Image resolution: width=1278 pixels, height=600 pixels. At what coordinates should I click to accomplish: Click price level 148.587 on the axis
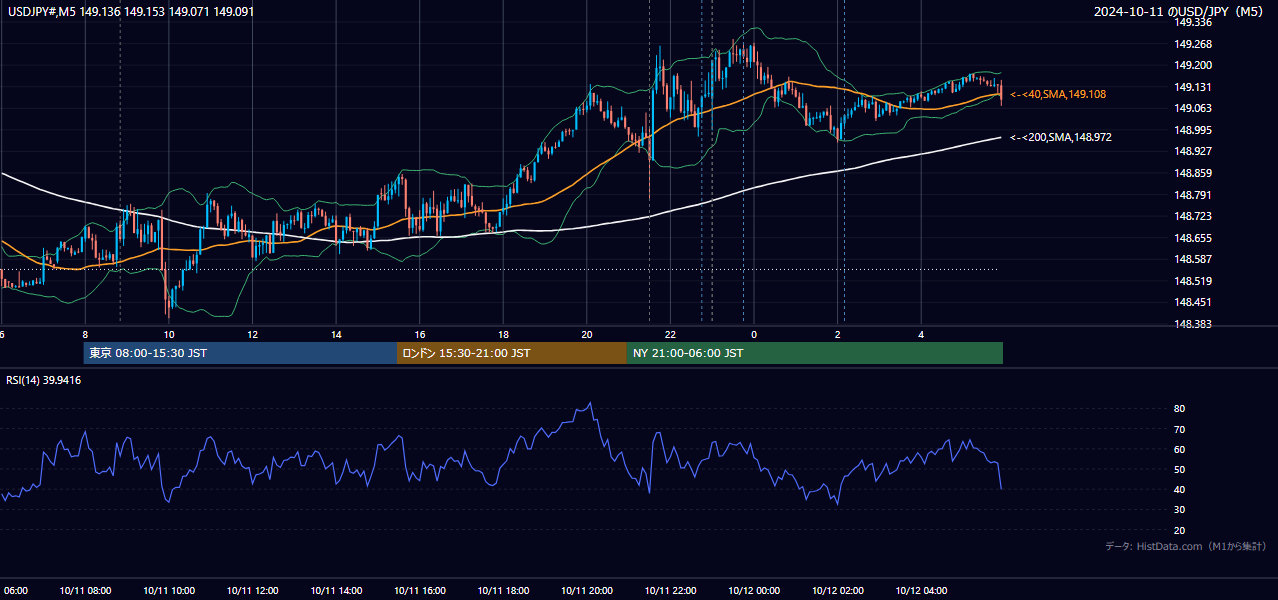click(1193, 259)
